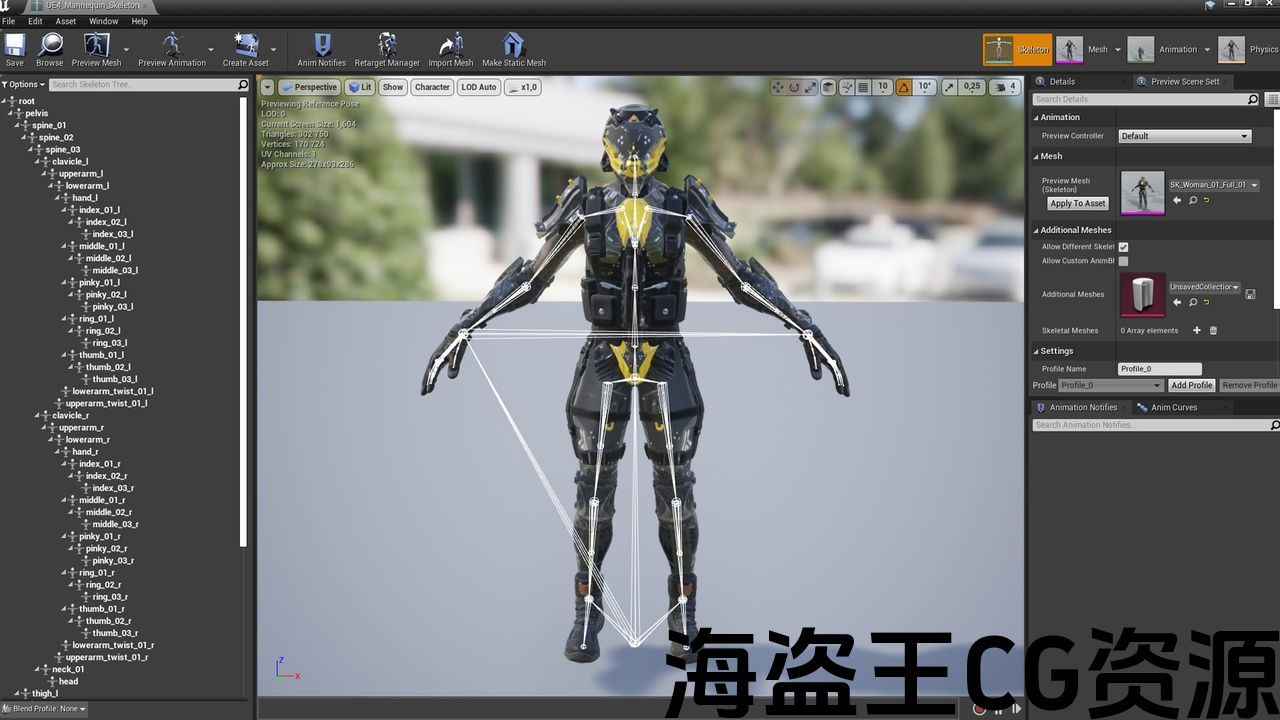Click the Import Mesh toolbar icon
This screenshot has width=1280, height=720.
pos(451,49)
